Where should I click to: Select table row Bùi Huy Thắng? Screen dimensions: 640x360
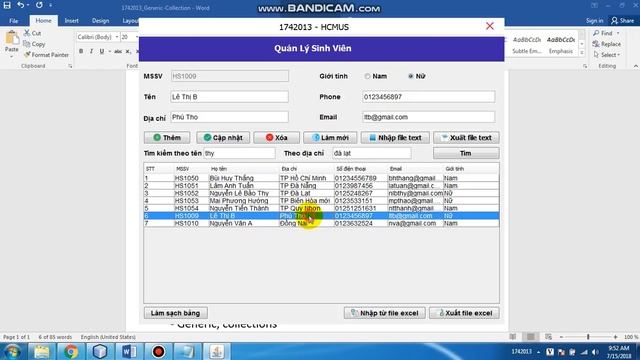pyautogui.click(x=321, y=178)
